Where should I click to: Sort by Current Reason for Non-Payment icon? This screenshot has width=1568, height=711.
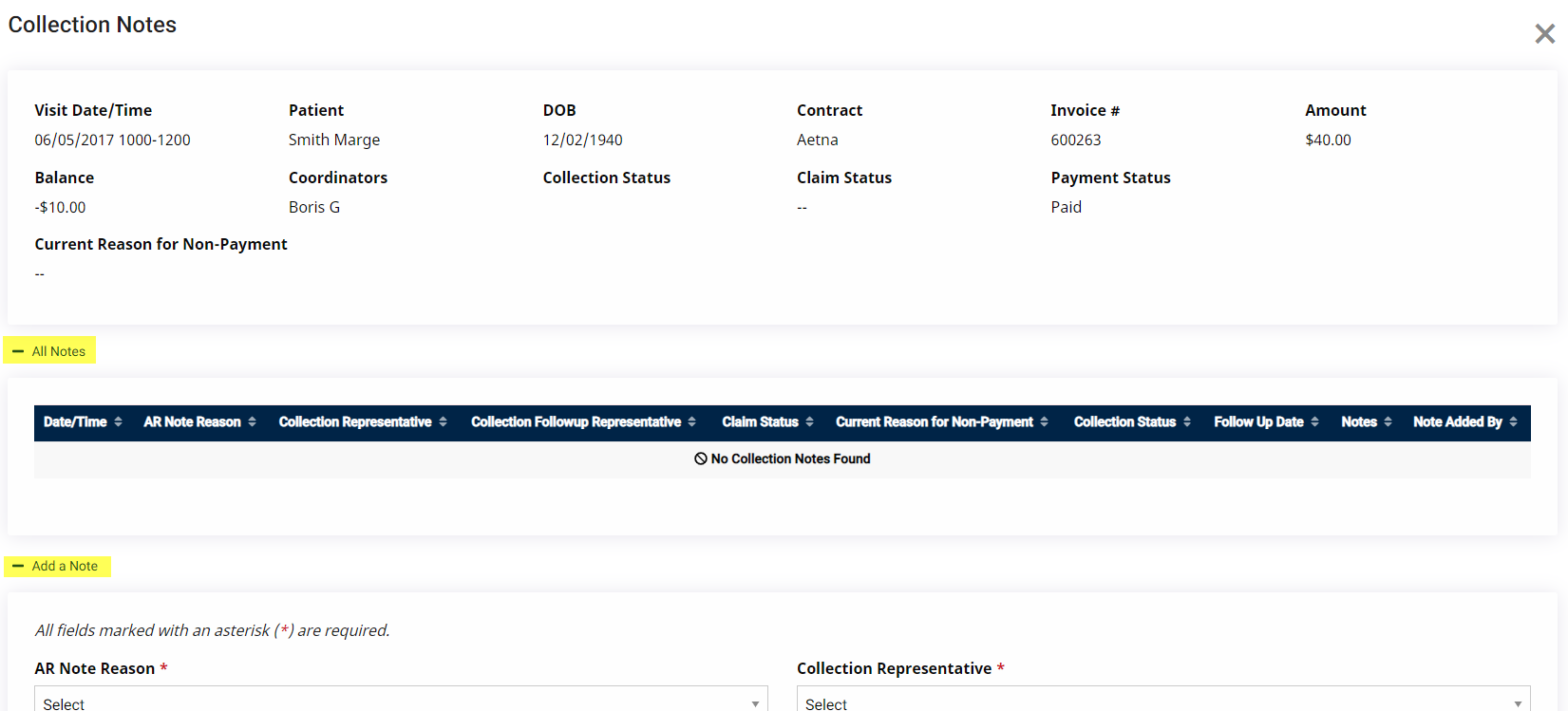1044,422
